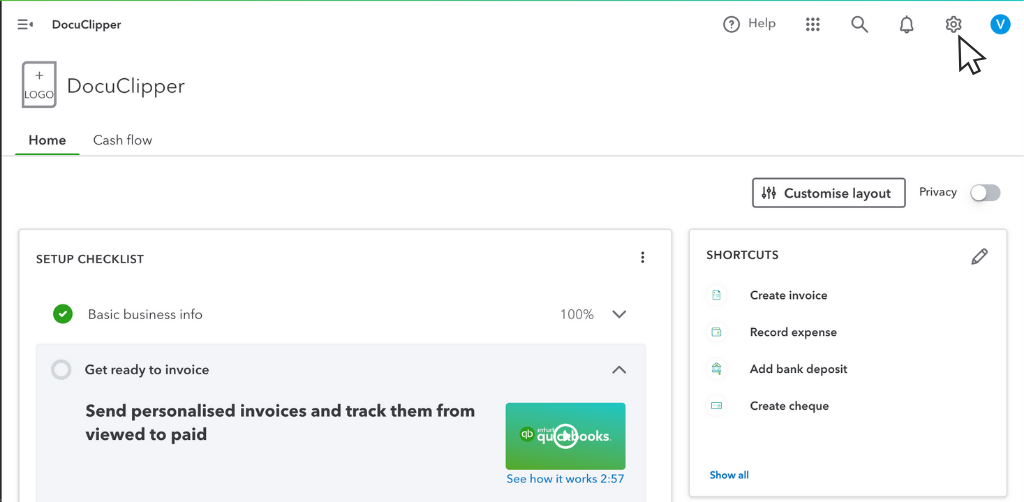The image size is (1024, 502).
Task: Click the Help label in header
Action: [761, 24]
